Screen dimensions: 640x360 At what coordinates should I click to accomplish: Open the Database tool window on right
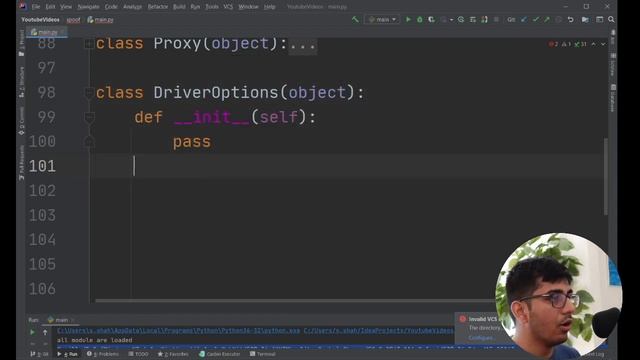pos(612,98)
